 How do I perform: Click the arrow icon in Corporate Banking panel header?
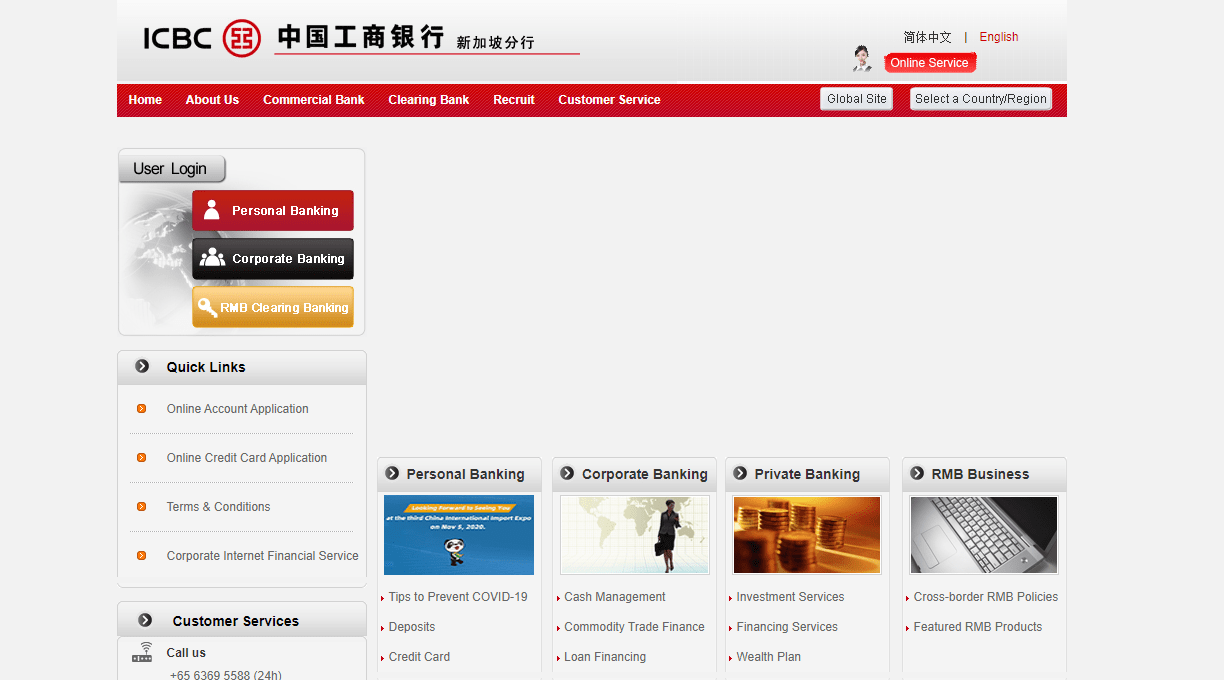pos(567,473)
